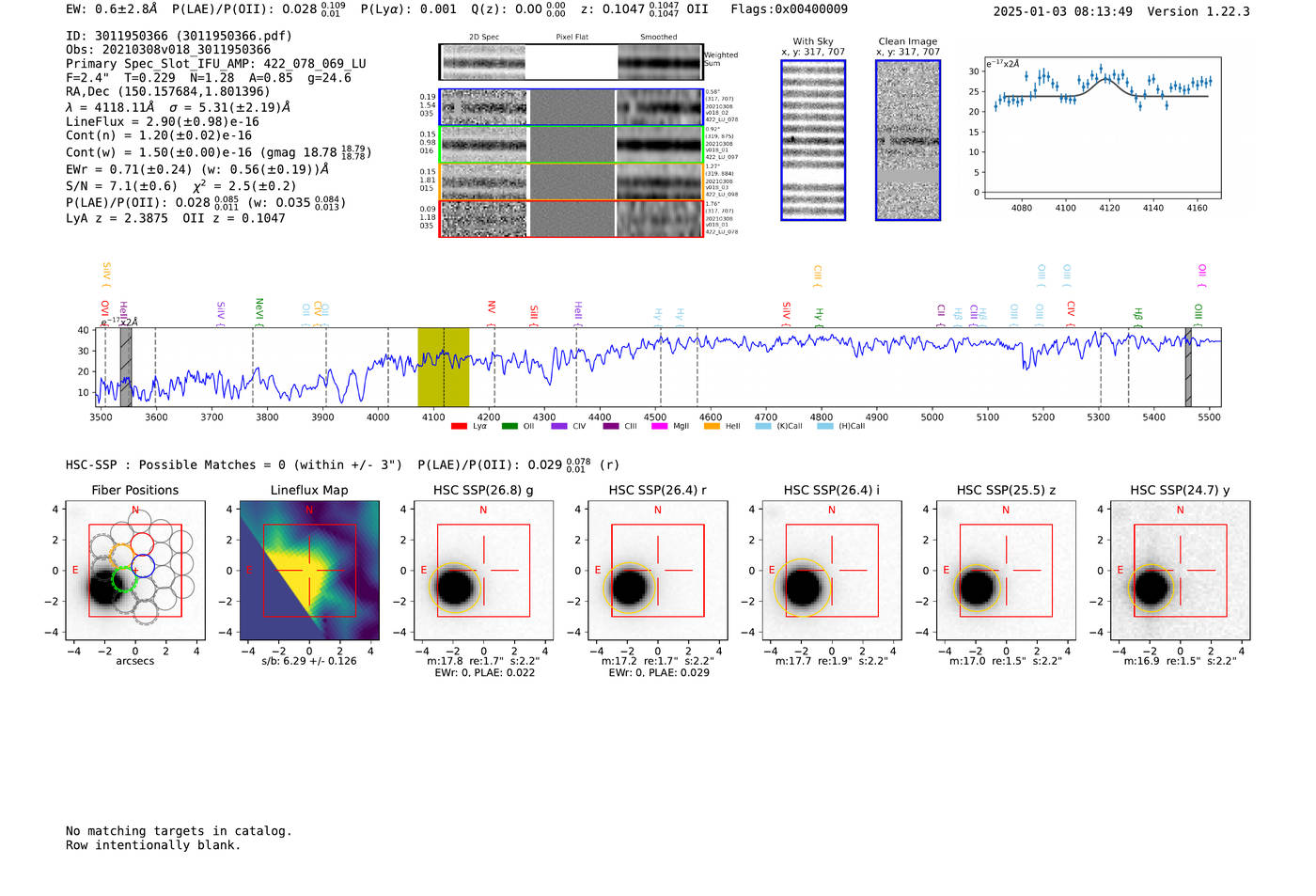Click the EWr: 0, PLAE: 0.029 caption
This screenshot has width=1316, height=896.
tap(658, 673)
